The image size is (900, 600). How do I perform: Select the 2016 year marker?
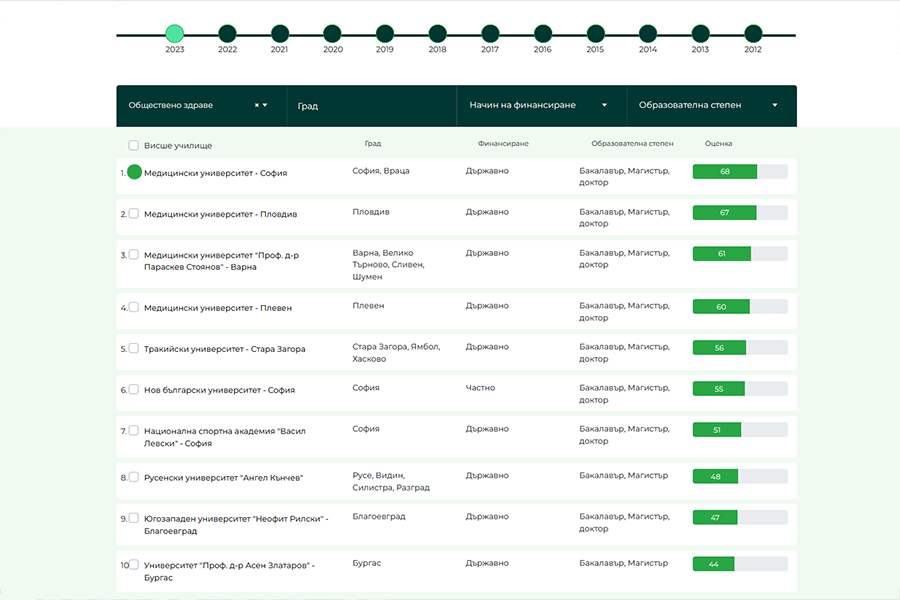(542, 34)
